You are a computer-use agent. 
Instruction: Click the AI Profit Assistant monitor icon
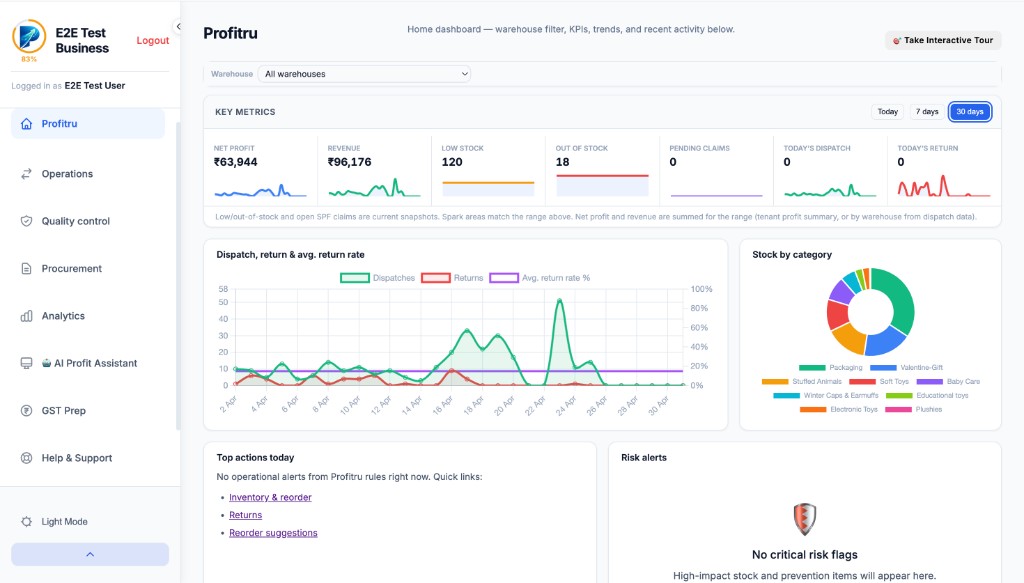point(26,363)
